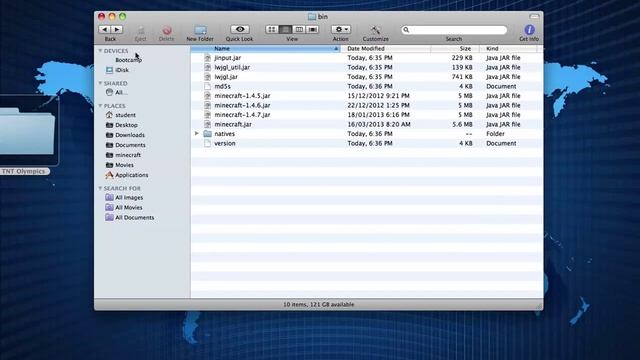Switch to Cover Flow view
Image resolution: width=640 pixels, height=360 pixels.
coord(312,29)
